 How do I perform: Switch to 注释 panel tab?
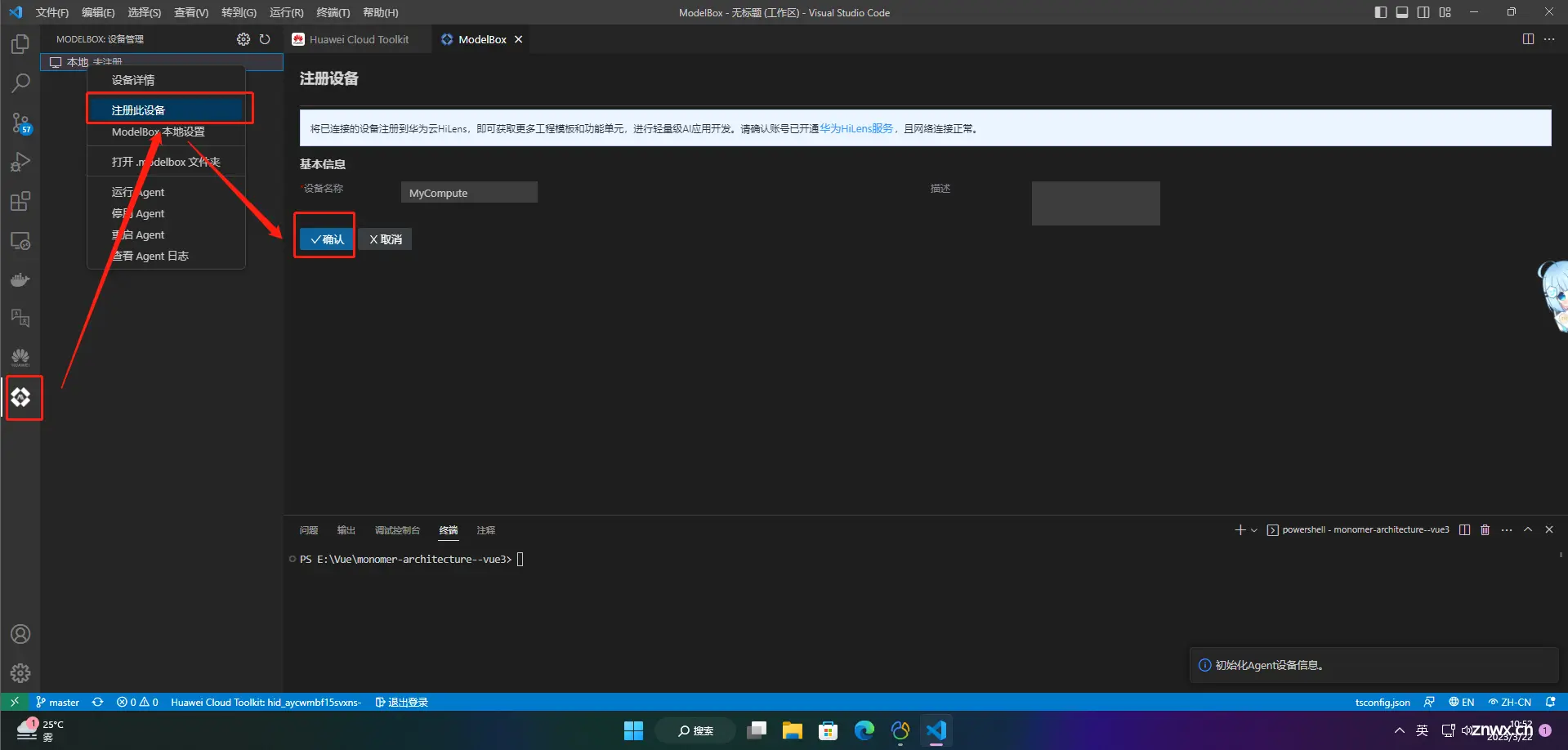tap(486, 530)
